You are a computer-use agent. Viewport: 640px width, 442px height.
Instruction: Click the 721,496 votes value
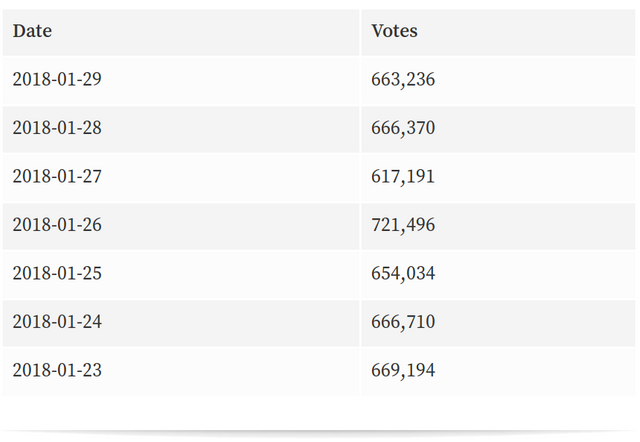click(x=403, y=225)
